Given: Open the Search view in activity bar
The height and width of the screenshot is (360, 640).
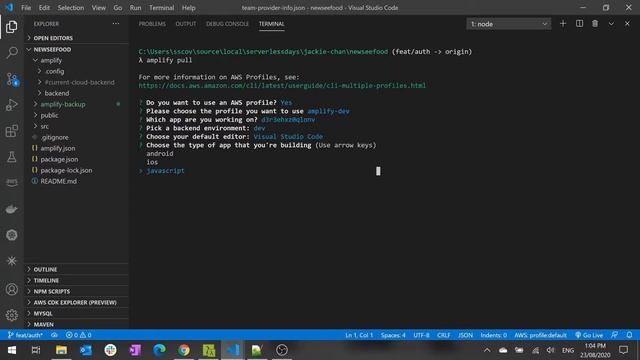Looking at the screenshot, I should (11, 53).
